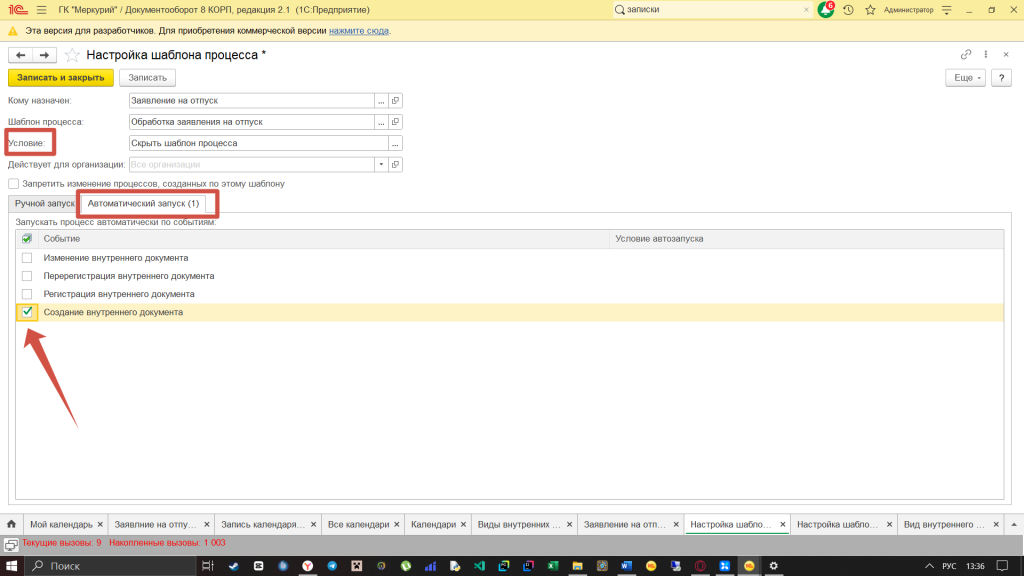Expand 'Действует для организации' dropdown
The width and height of the screenshot is (1024, 576).
(381, 164)
